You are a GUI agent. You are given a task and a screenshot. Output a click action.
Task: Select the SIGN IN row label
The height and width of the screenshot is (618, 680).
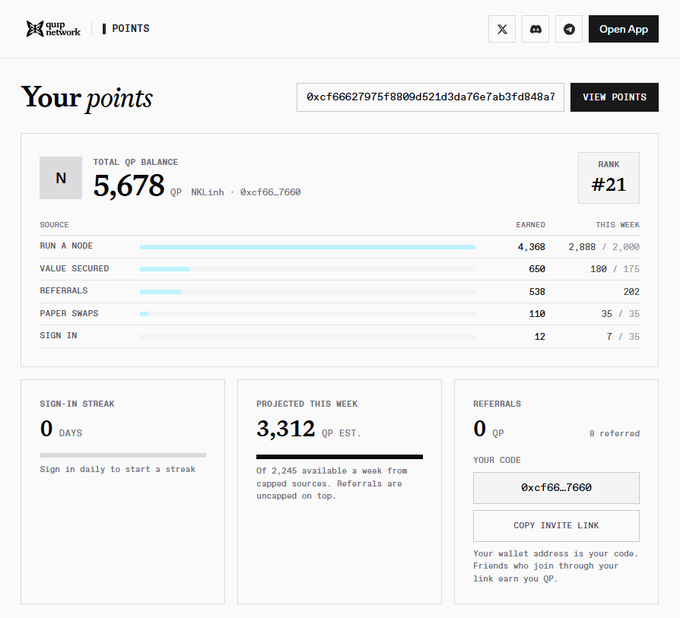coord(59,335)
